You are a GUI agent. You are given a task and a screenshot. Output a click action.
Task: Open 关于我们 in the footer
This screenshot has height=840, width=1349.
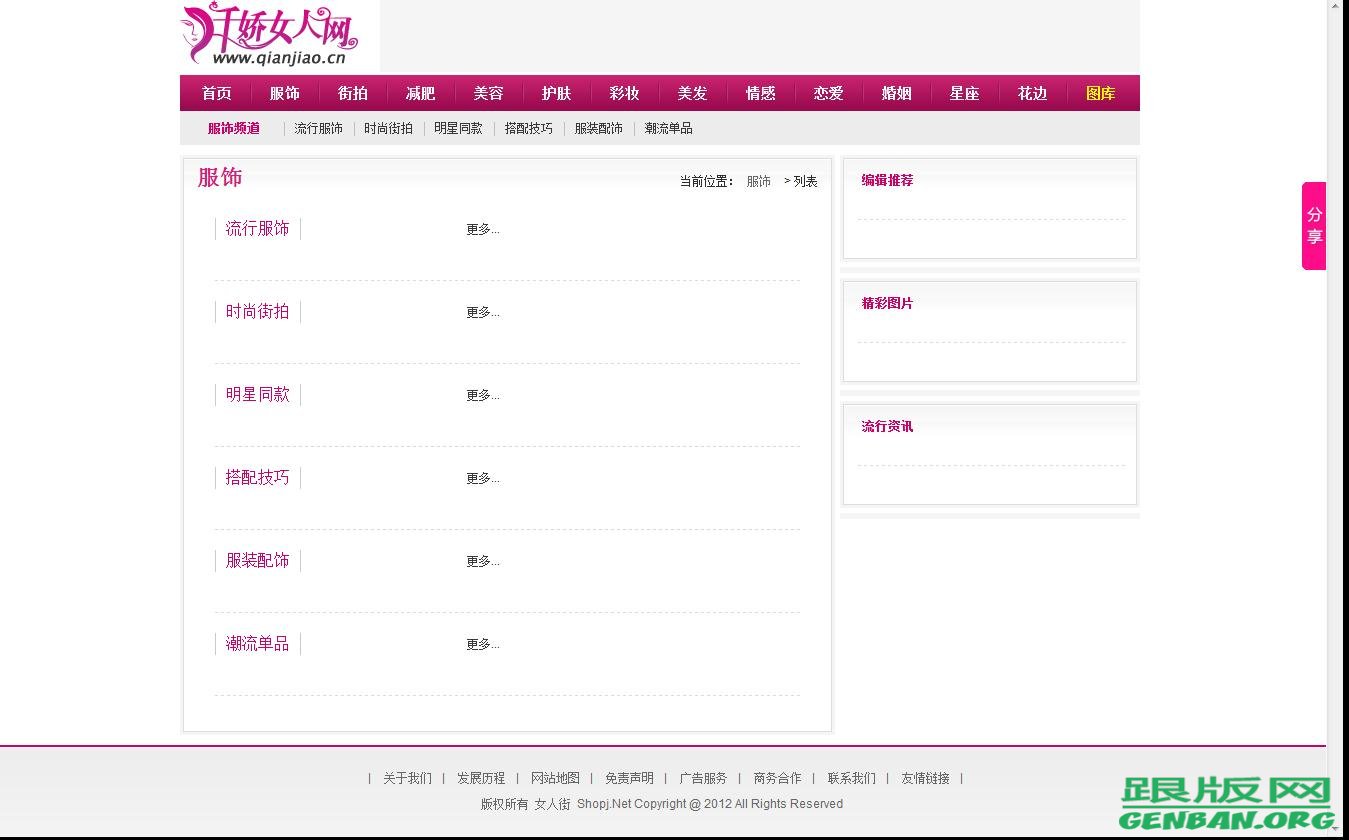pos(407,778)
